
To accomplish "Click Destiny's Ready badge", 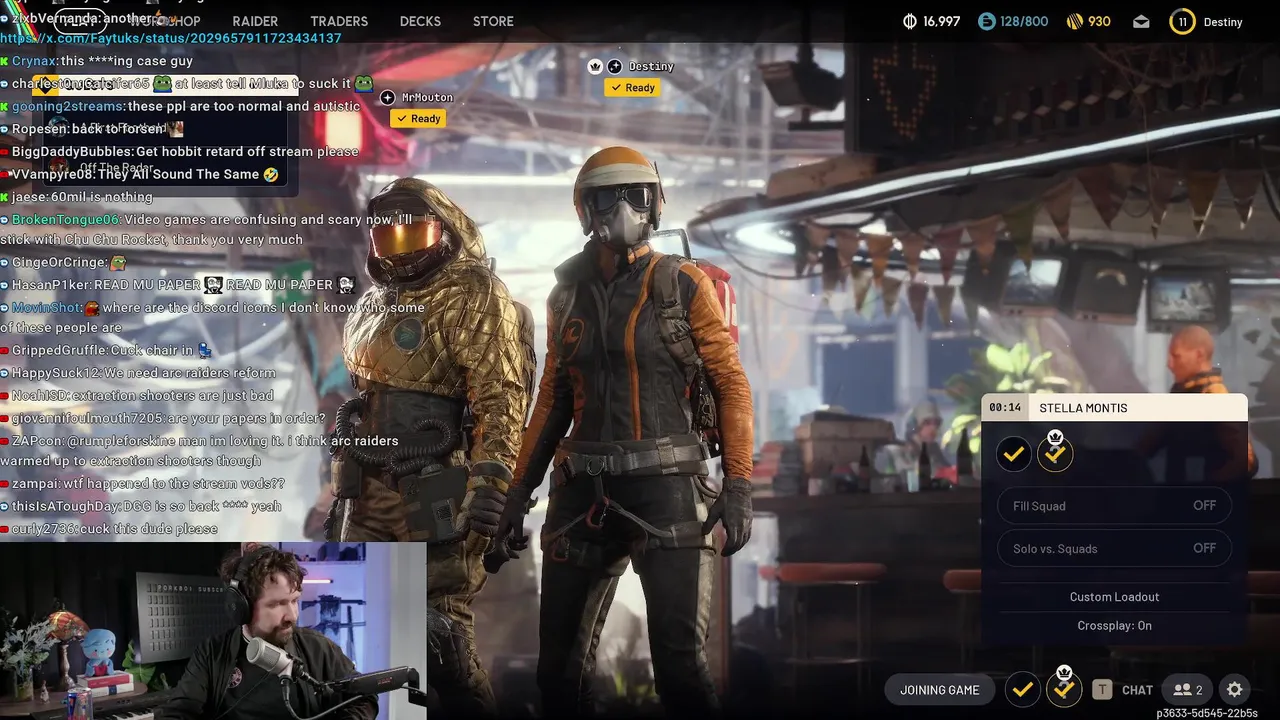I will pyautogui.click(x=632, y=87).
